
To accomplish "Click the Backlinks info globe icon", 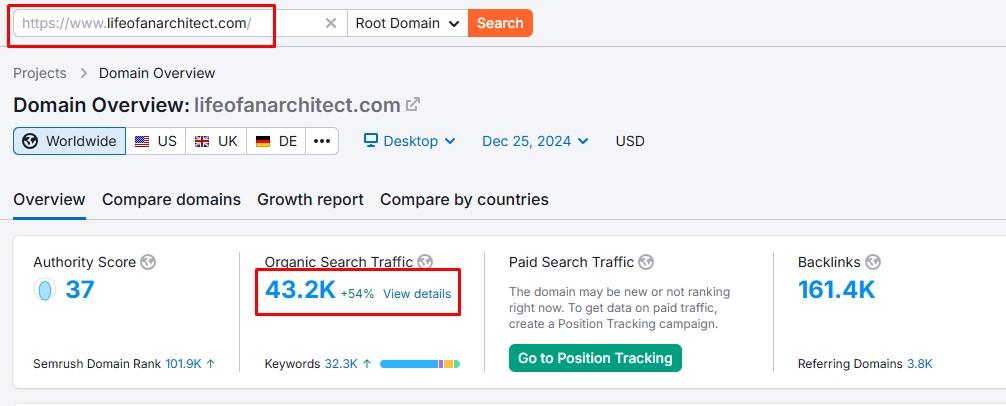I will [872, 262].
